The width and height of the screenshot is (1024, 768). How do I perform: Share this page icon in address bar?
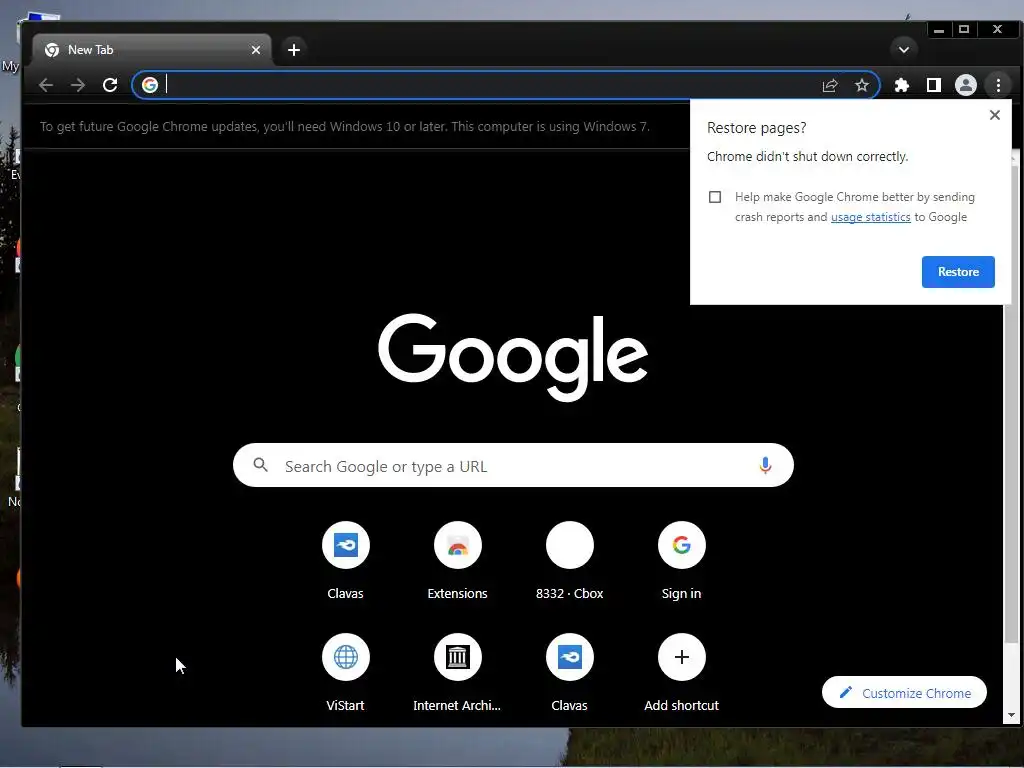point(830,85)
